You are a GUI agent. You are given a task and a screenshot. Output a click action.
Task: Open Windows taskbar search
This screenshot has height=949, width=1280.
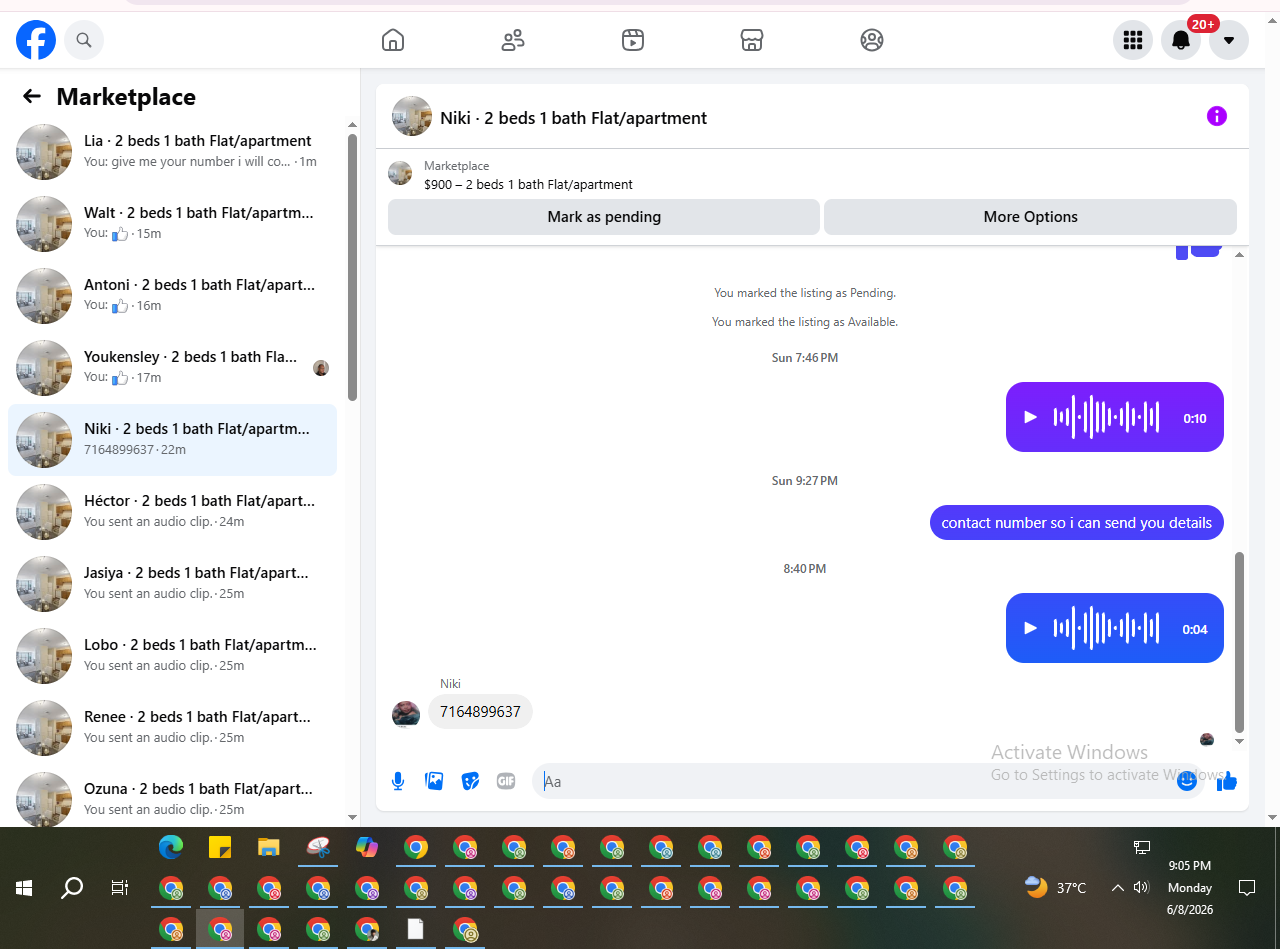click(x=72, y=888)
